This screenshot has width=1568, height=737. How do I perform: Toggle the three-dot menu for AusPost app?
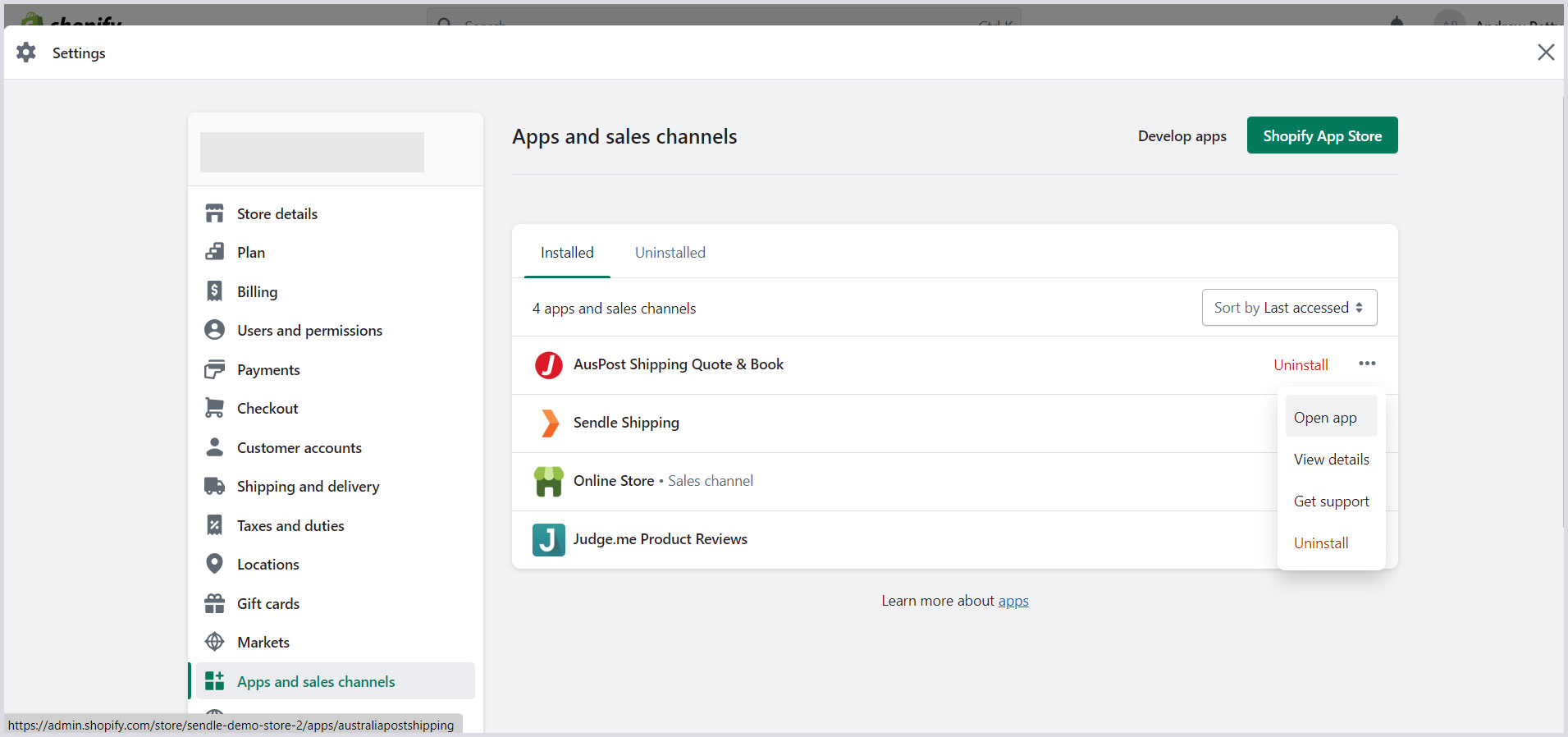tap(1366, 364)
